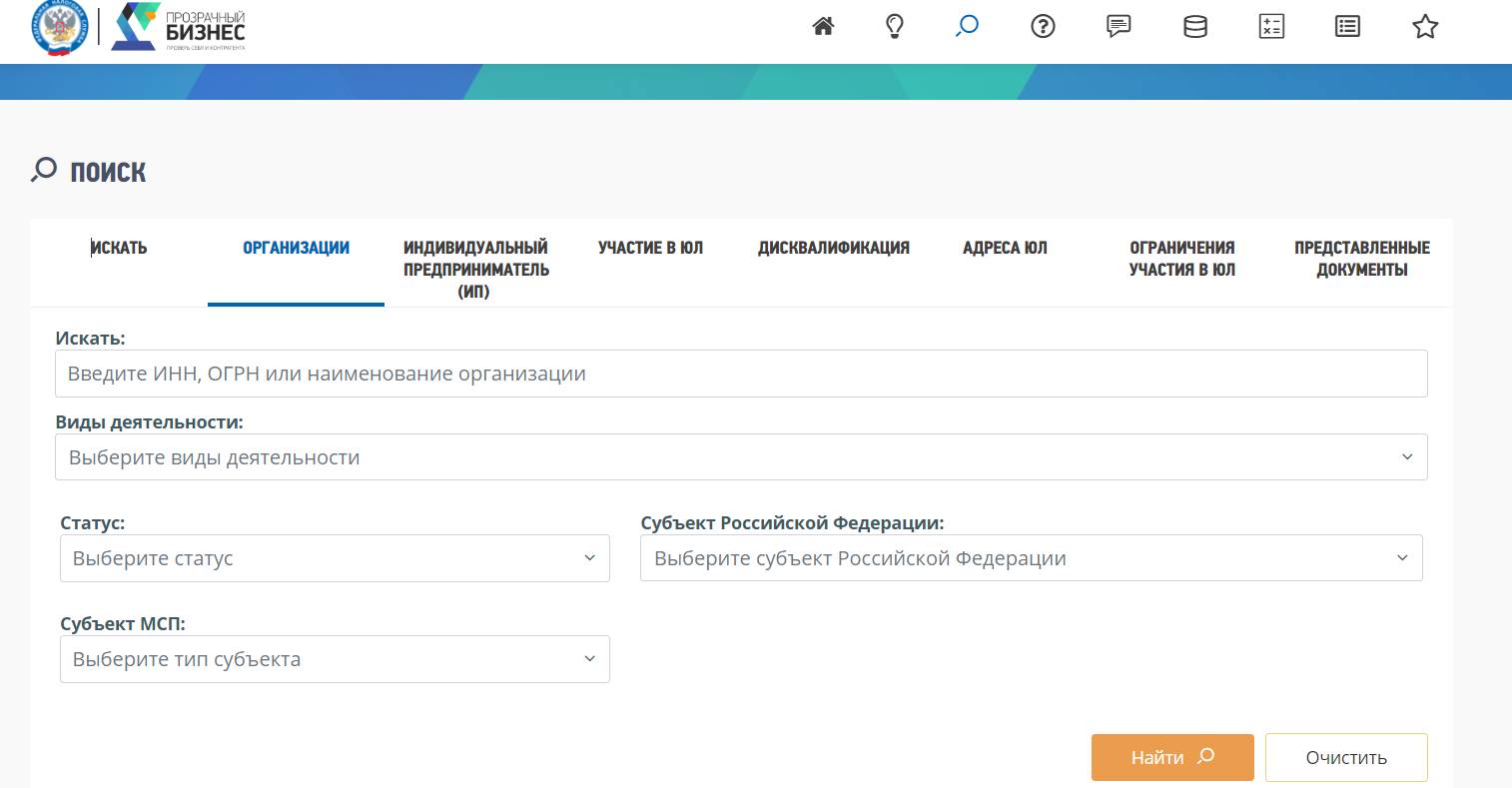Switch to Представленные документы tab

[x=1362, y=259]
